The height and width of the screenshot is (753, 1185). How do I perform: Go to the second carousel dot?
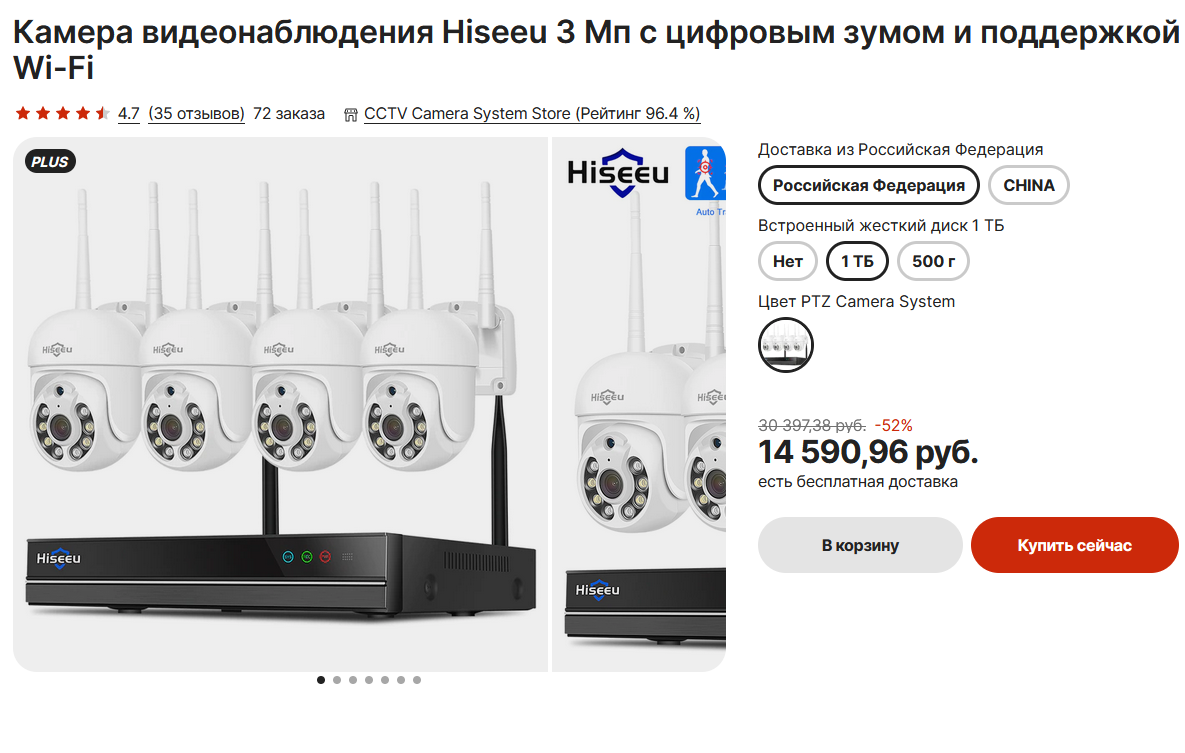coord(337,680)
